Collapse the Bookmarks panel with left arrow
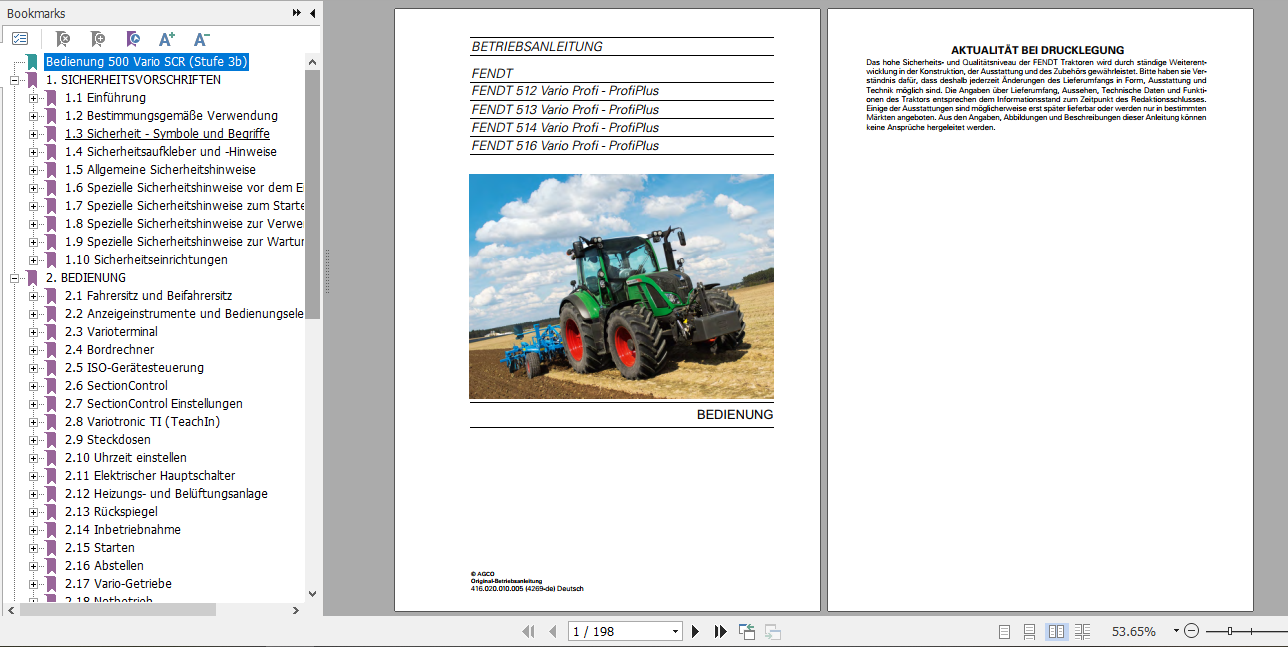1288x647 pixels. click(312, 13)
